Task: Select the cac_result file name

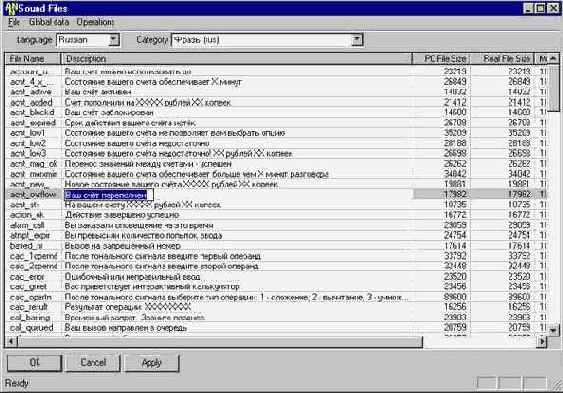Action: 28,307
